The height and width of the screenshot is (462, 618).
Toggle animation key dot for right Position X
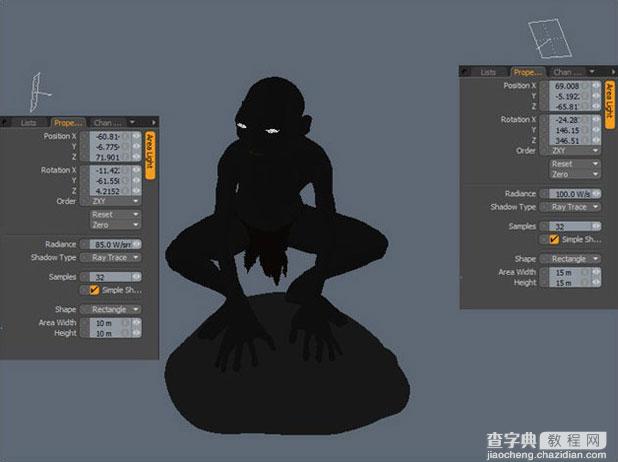[544, 86]
